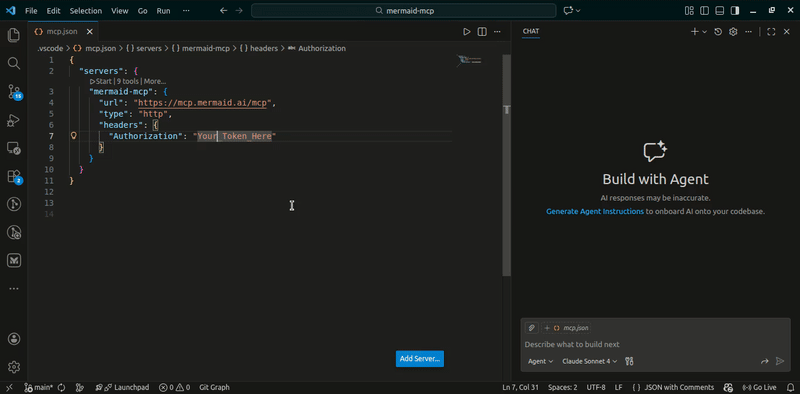Maximize the chat panel

point(771,32)
